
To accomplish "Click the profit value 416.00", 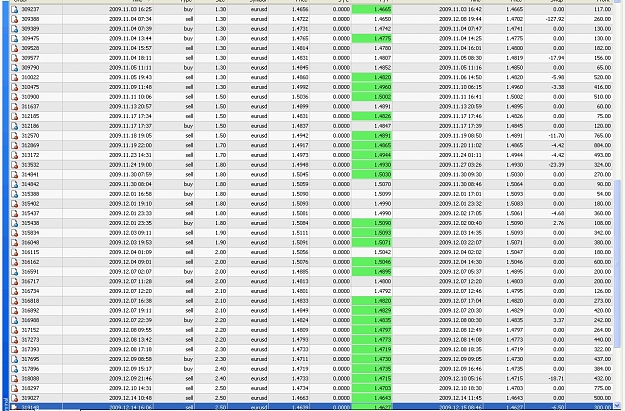I will pos(602,87).
